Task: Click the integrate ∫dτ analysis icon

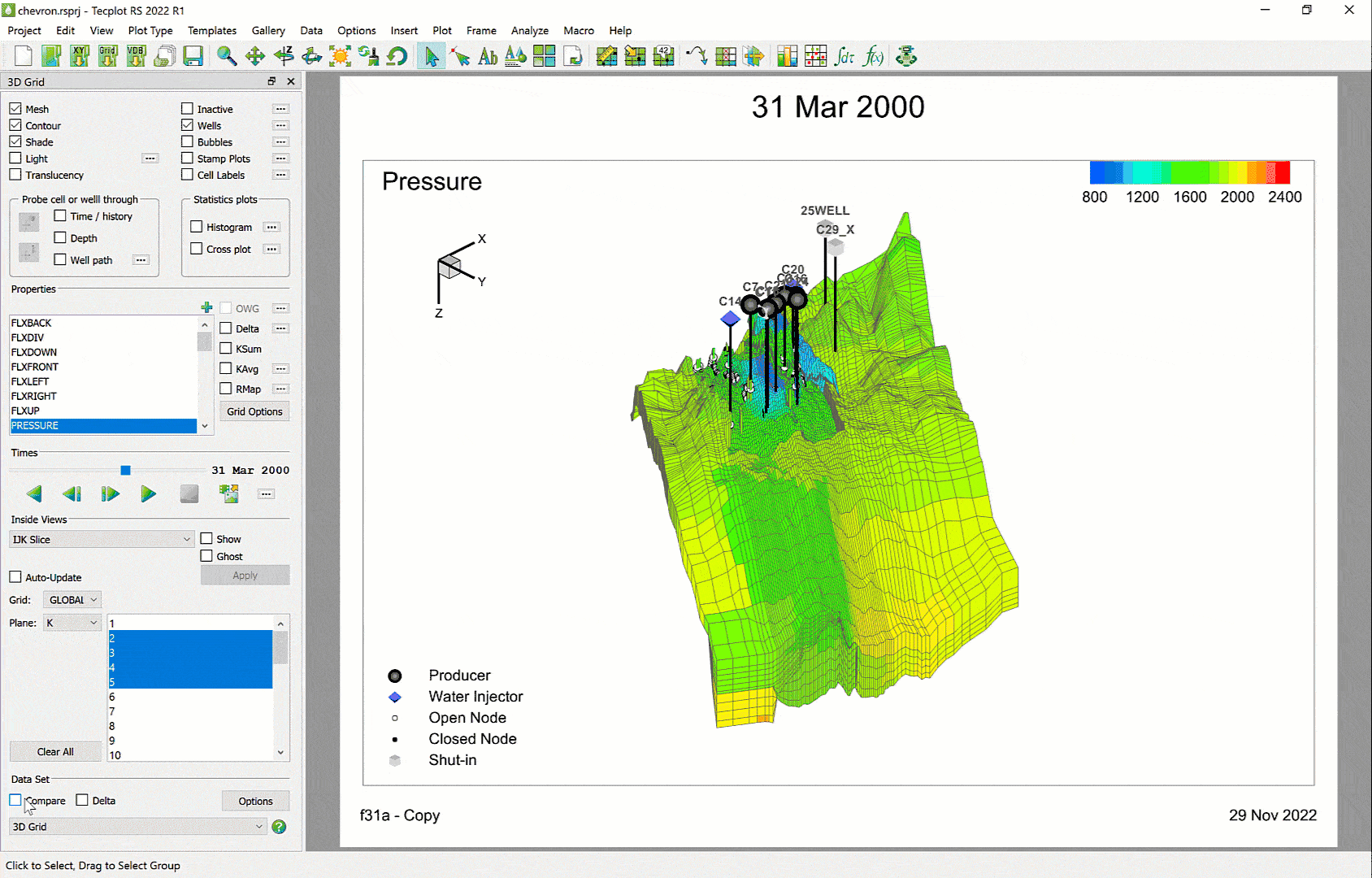Action: coord(844,56)
